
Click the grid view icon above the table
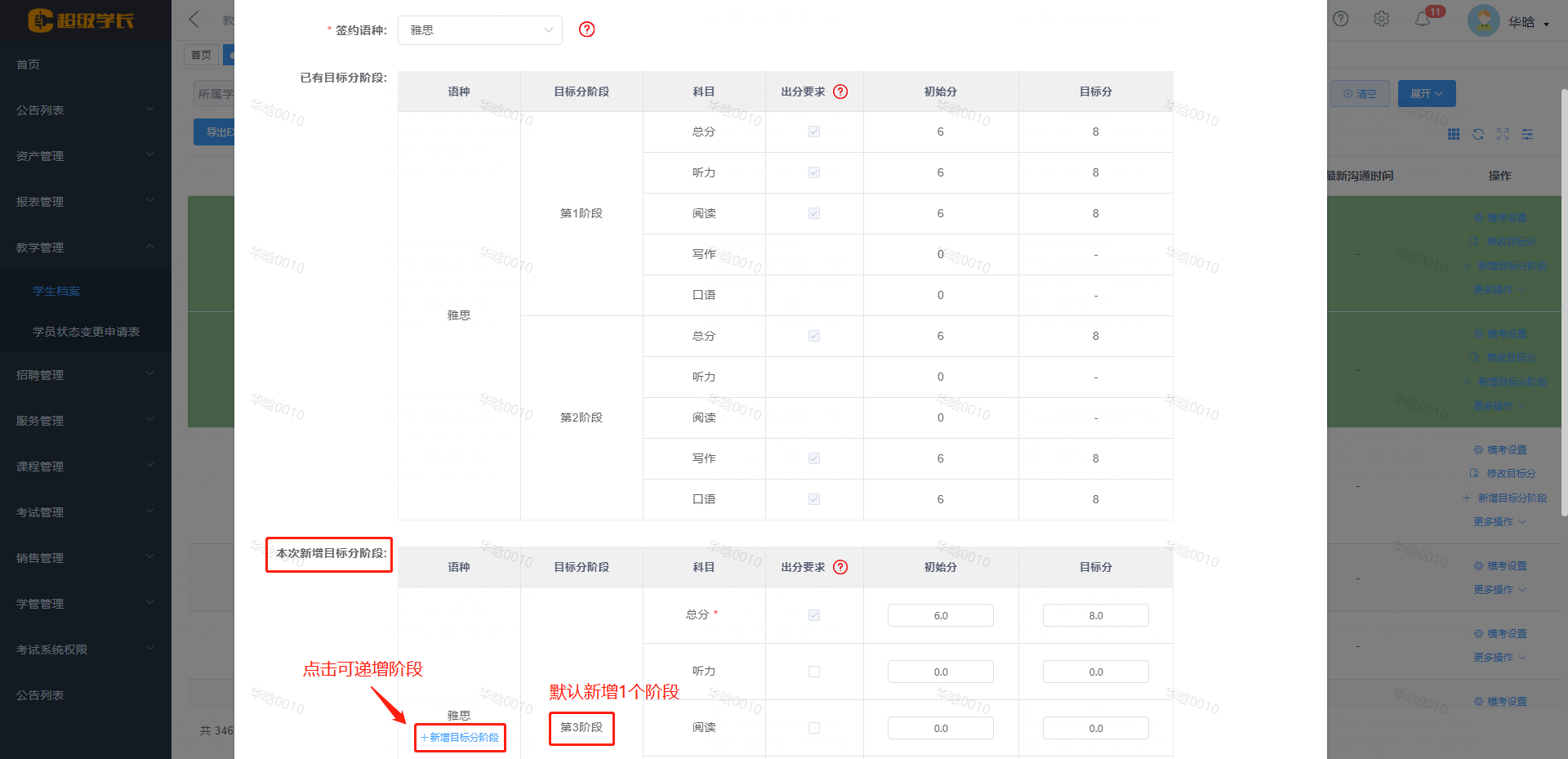[x=1454, y=134]
